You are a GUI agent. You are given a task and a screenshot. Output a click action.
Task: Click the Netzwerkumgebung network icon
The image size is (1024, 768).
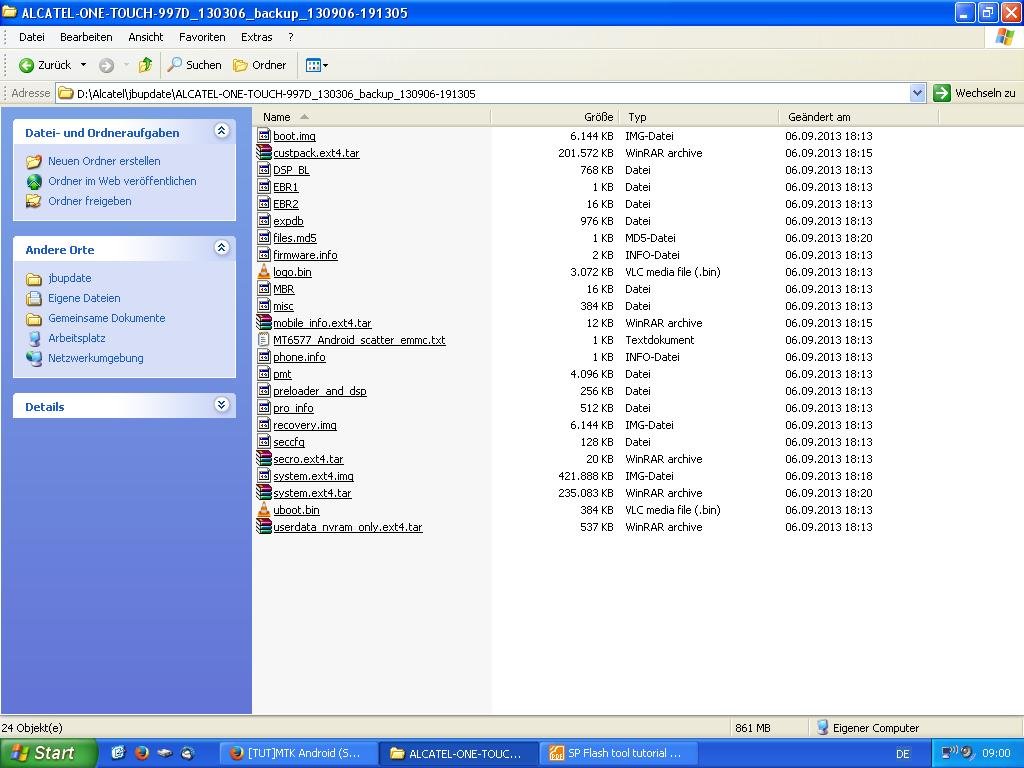(34, 358)
